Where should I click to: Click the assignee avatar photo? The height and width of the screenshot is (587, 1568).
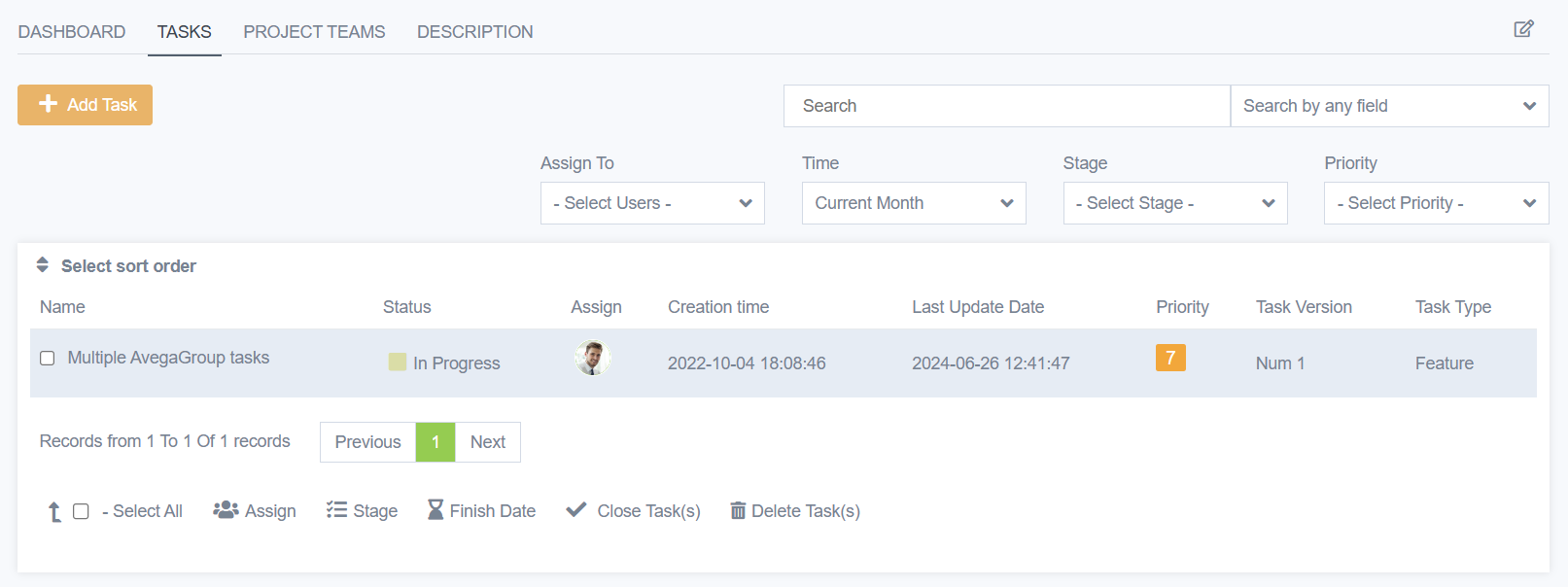[592, 359]
